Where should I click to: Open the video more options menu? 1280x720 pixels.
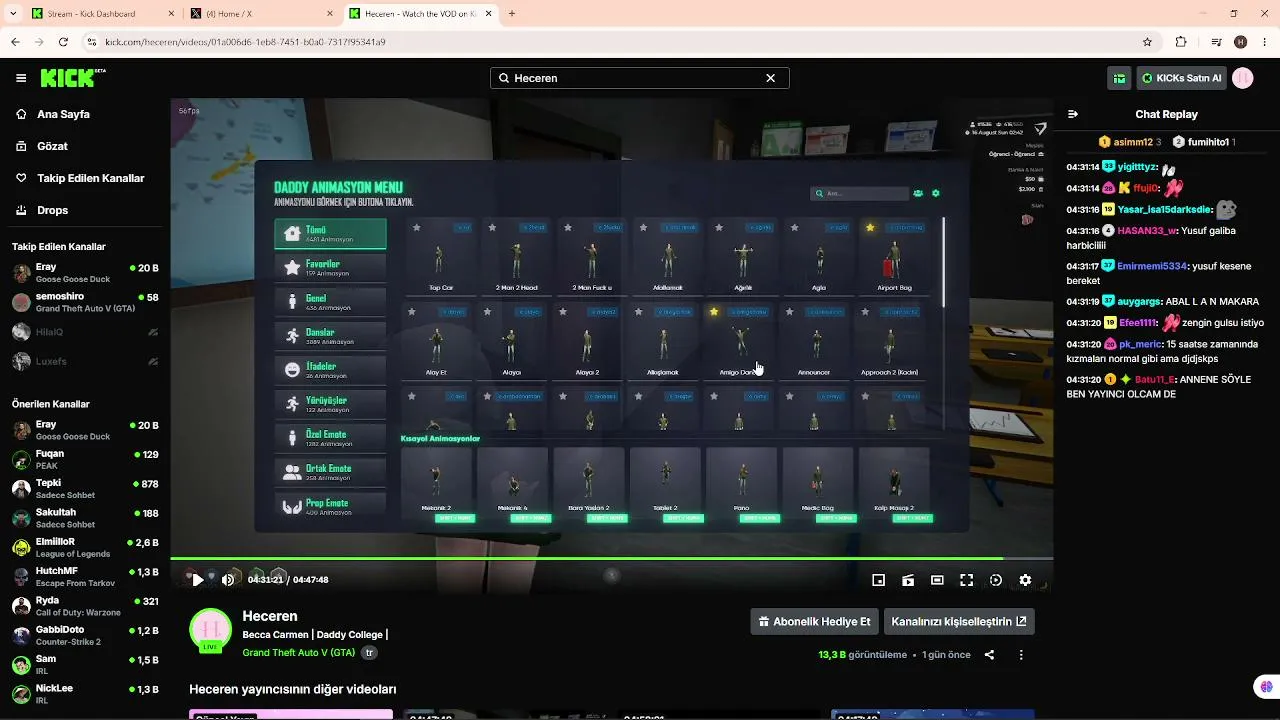coord(1021,655)
